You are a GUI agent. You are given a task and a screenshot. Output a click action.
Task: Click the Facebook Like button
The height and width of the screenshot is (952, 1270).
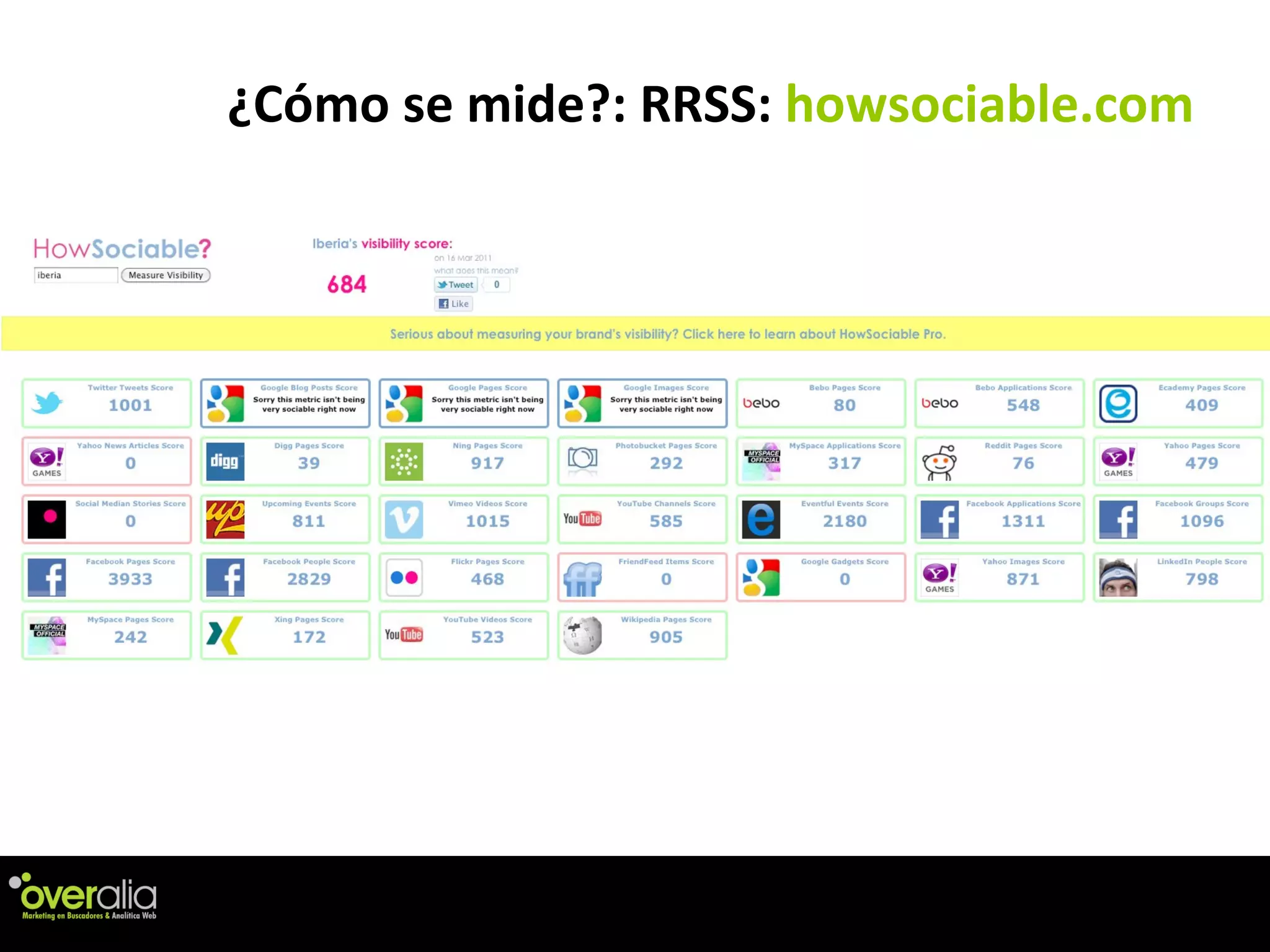(454, 304)
